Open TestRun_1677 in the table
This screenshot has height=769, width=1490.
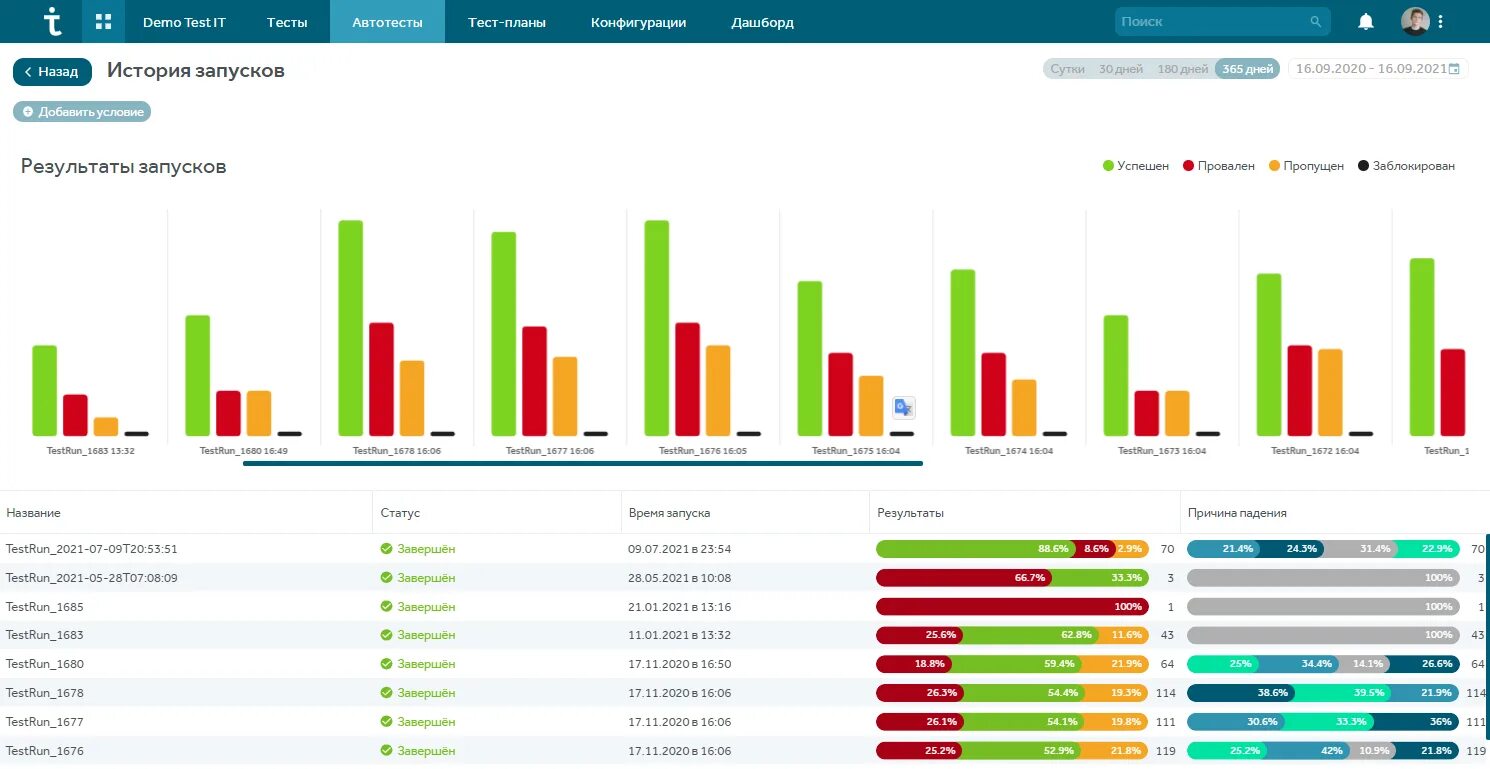point(45,722)
